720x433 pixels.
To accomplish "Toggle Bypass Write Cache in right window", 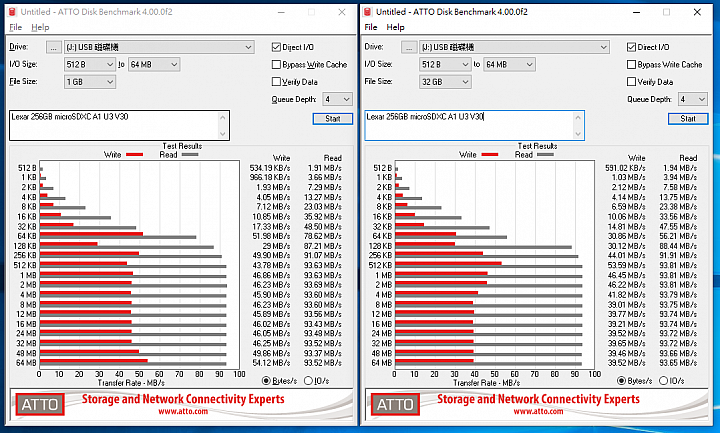I will [631, 65].
